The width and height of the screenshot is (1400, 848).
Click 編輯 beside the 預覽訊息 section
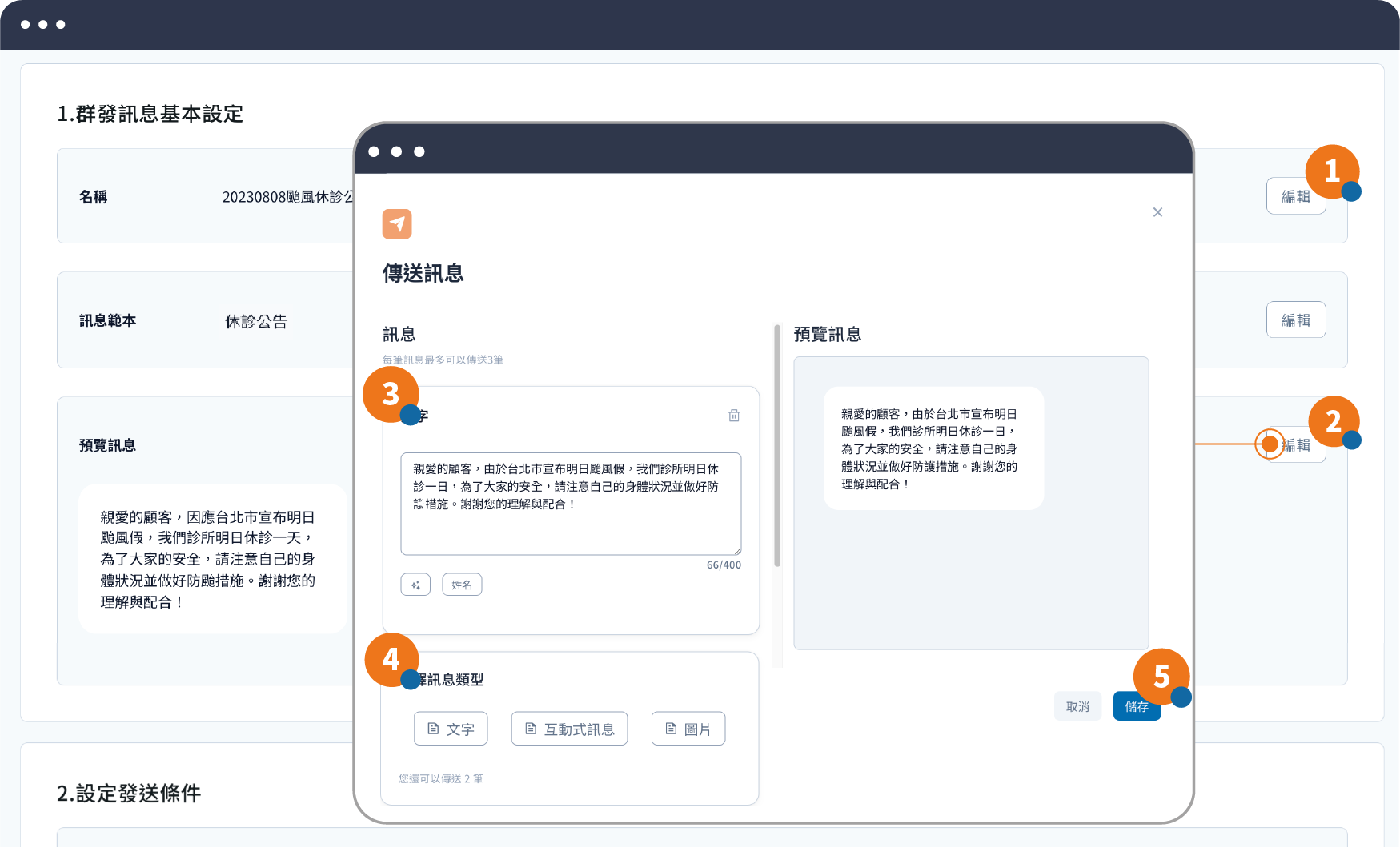(1298, 445)
